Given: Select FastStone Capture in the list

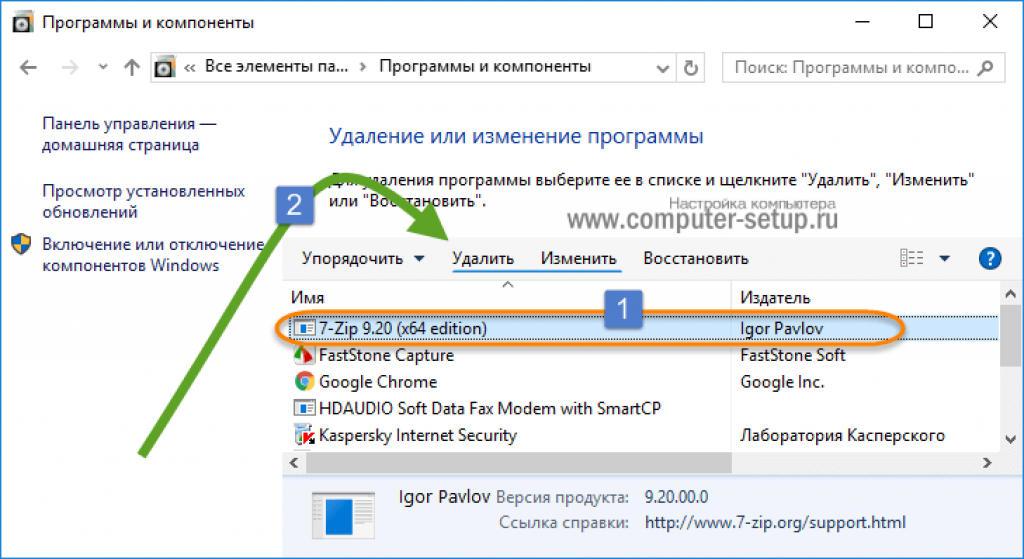Looking at the screenshot, I should pyautogui.click(x=386, y=355).
